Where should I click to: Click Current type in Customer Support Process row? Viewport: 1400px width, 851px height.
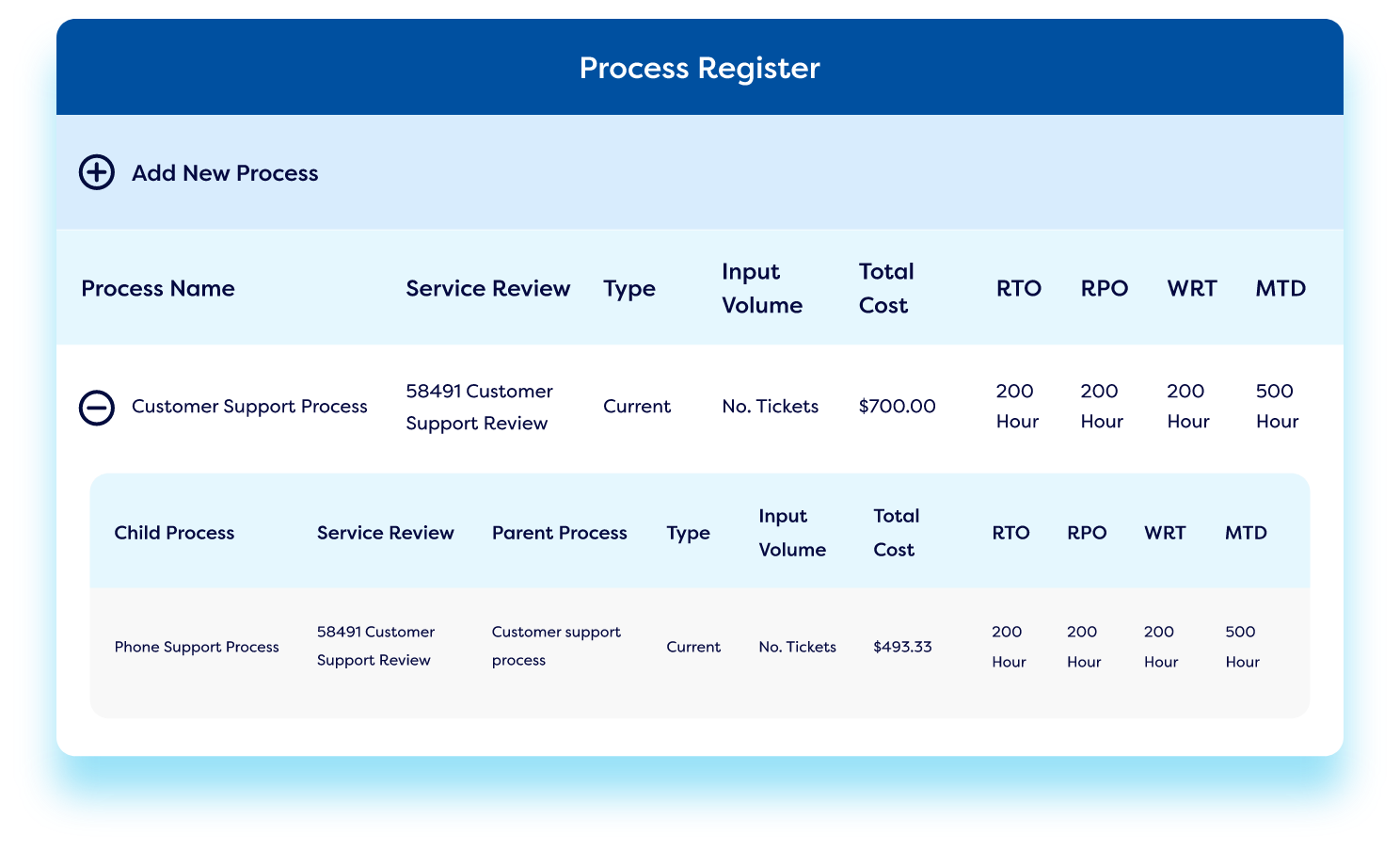(637, 407)
